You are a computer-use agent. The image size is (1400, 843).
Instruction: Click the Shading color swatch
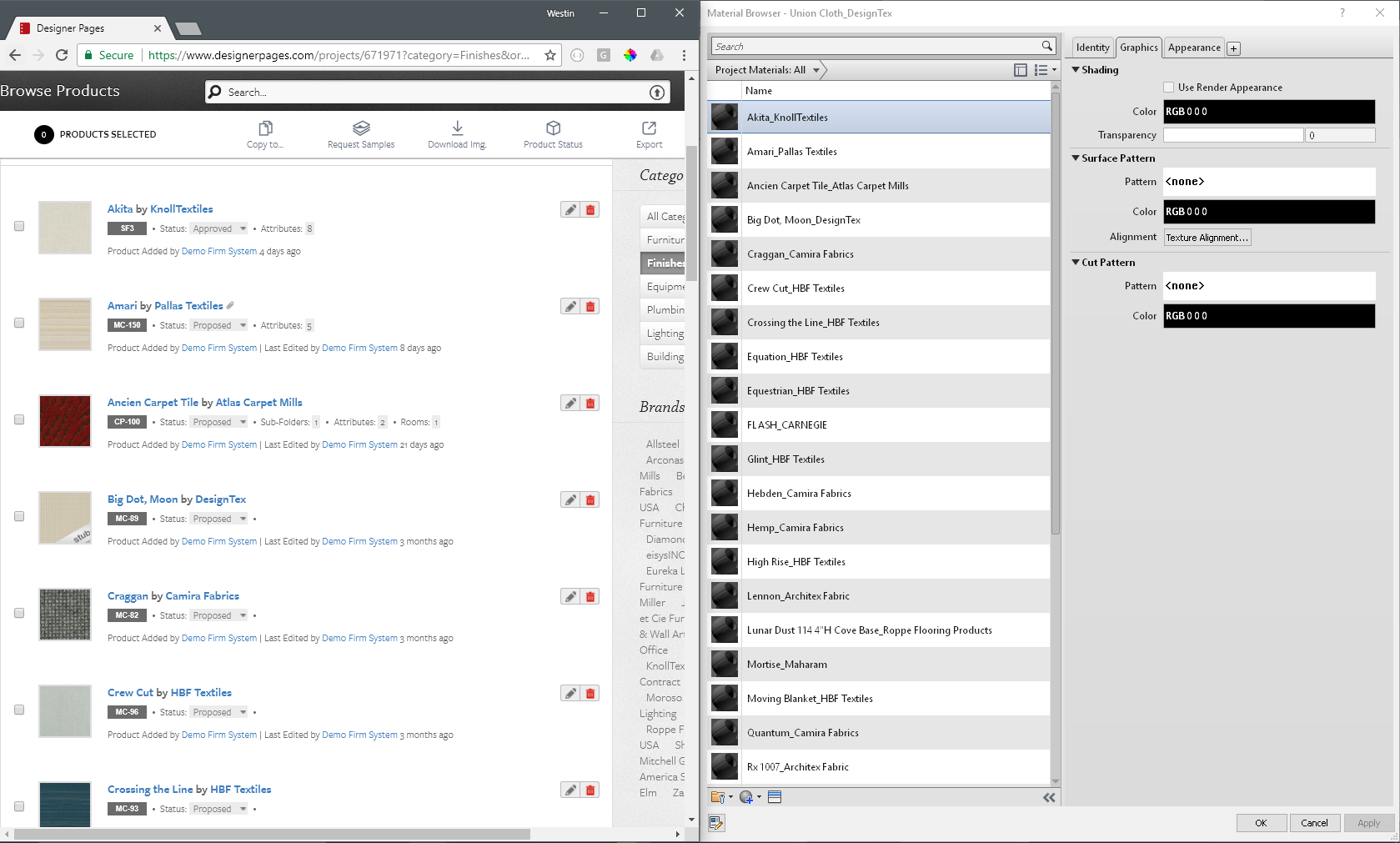[1269, 112]
